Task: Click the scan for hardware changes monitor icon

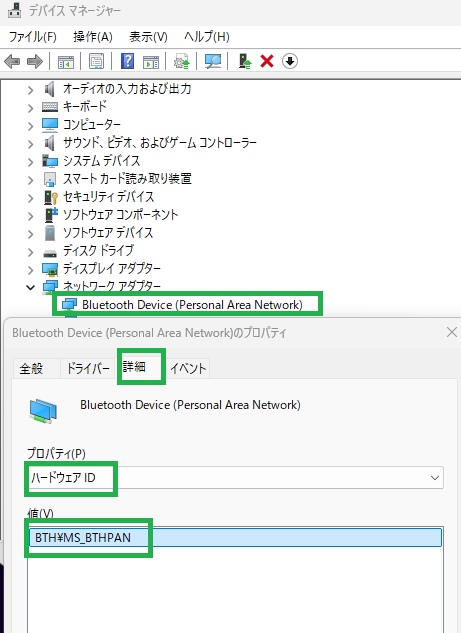Action: 213,61
